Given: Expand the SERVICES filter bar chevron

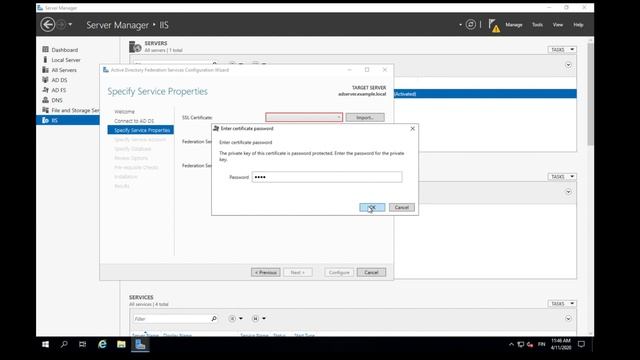Looking at the screenshot, I should [568, 319].
